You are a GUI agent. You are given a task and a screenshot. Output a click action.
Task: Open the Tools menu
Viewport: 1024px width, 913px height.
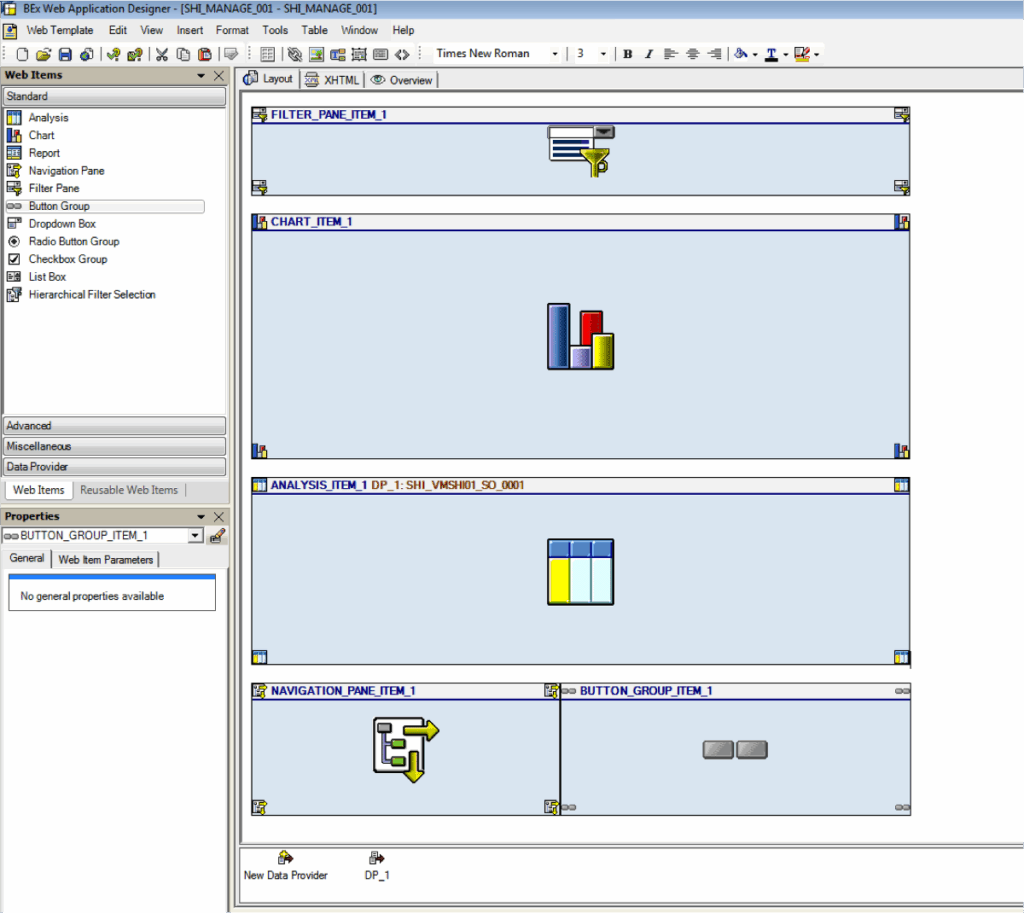[275, 30]
